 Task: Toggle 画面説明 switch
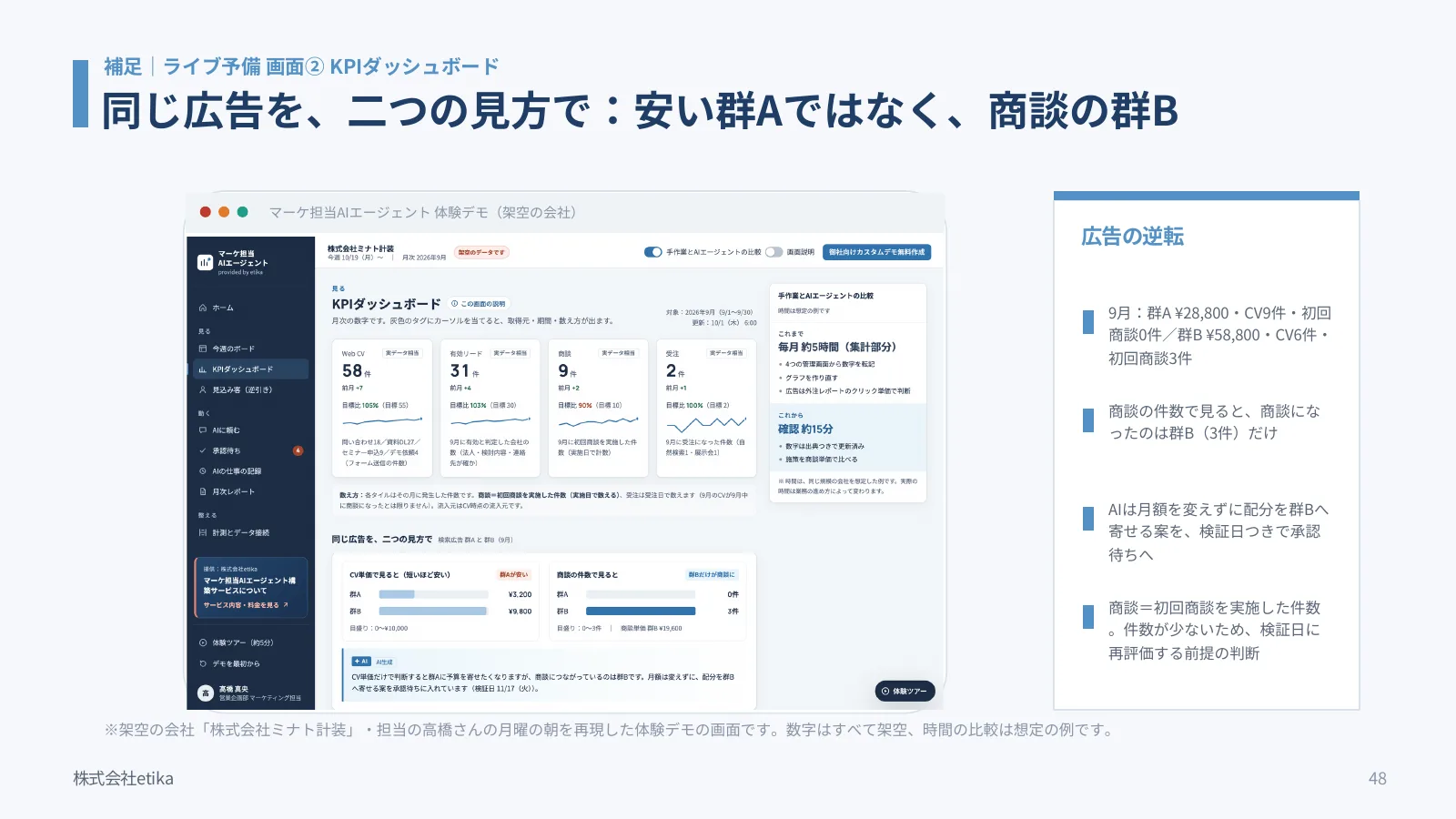pos(773,252)
